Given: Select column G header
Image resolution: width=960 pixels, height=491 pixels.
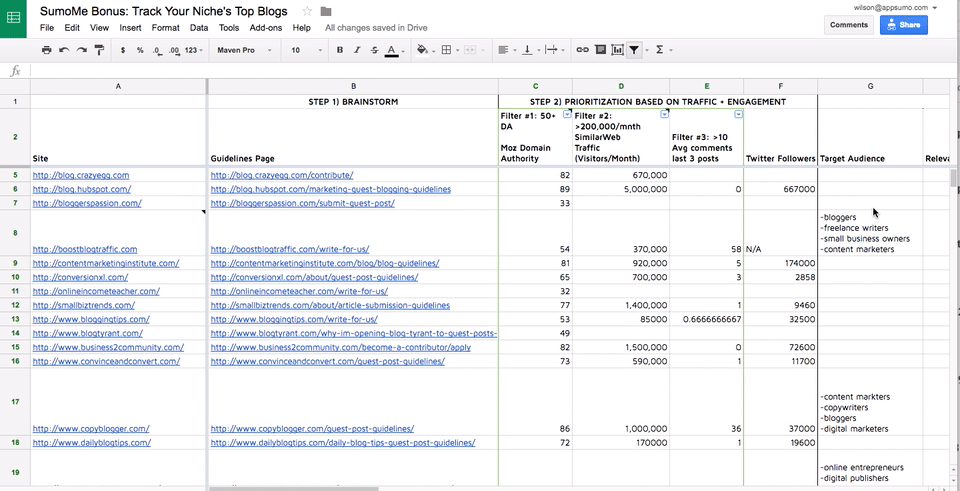Looking at the screenshot, I should [x=870, y=87].
